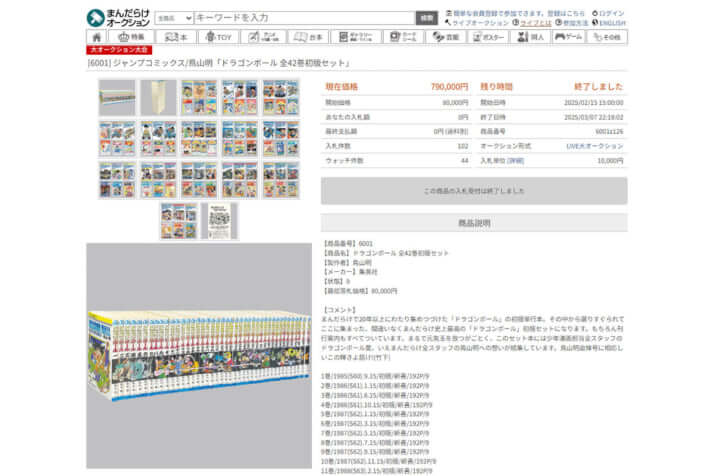714x476 pixels.
Task: Open the 詳細 bid unit details link
Action: click(x=516, y=161)
